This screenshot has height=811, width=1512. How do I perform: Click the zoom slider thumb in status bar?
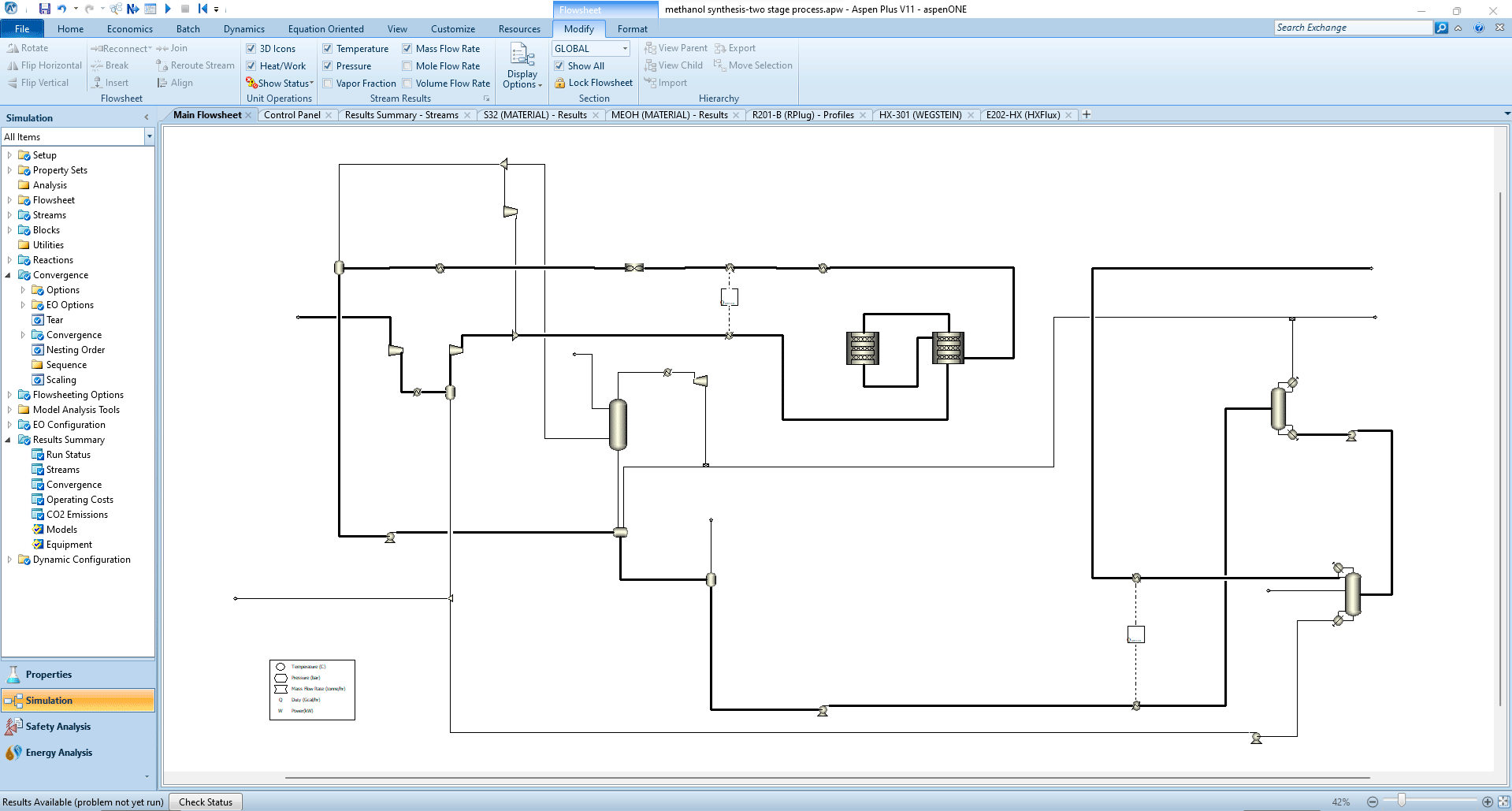click(1402, 801)
